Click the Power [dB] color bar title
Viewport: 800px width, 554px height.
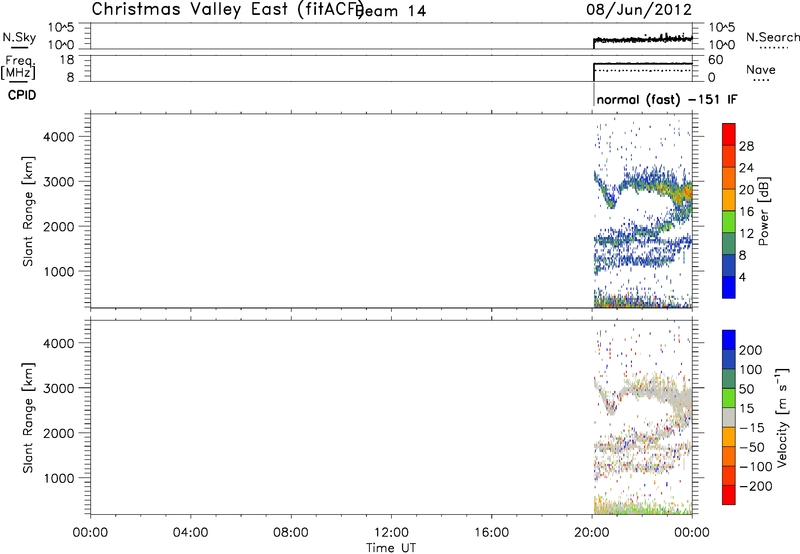[763, 211]
